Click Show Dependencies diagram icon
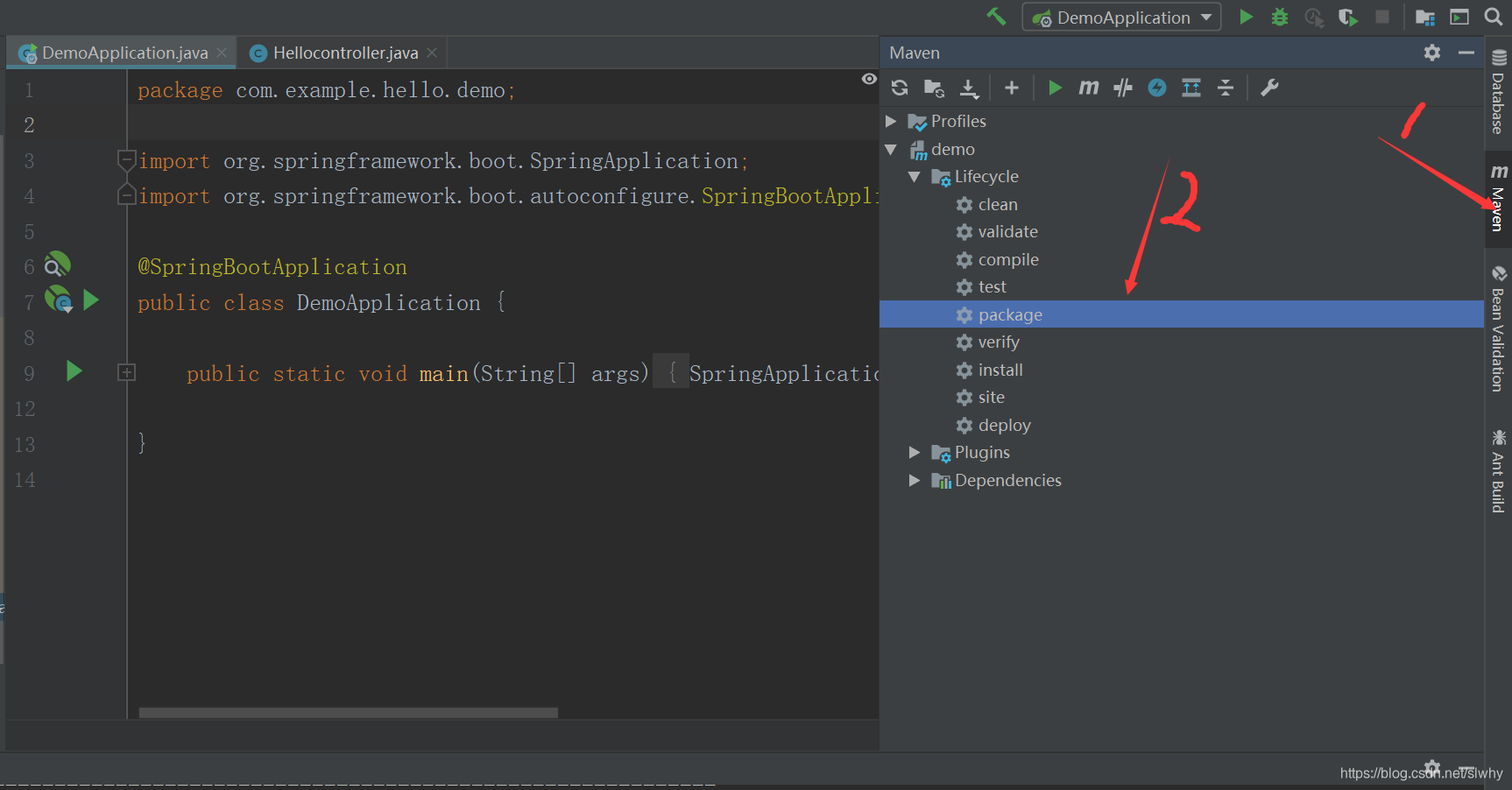 tap(1191, 88)
